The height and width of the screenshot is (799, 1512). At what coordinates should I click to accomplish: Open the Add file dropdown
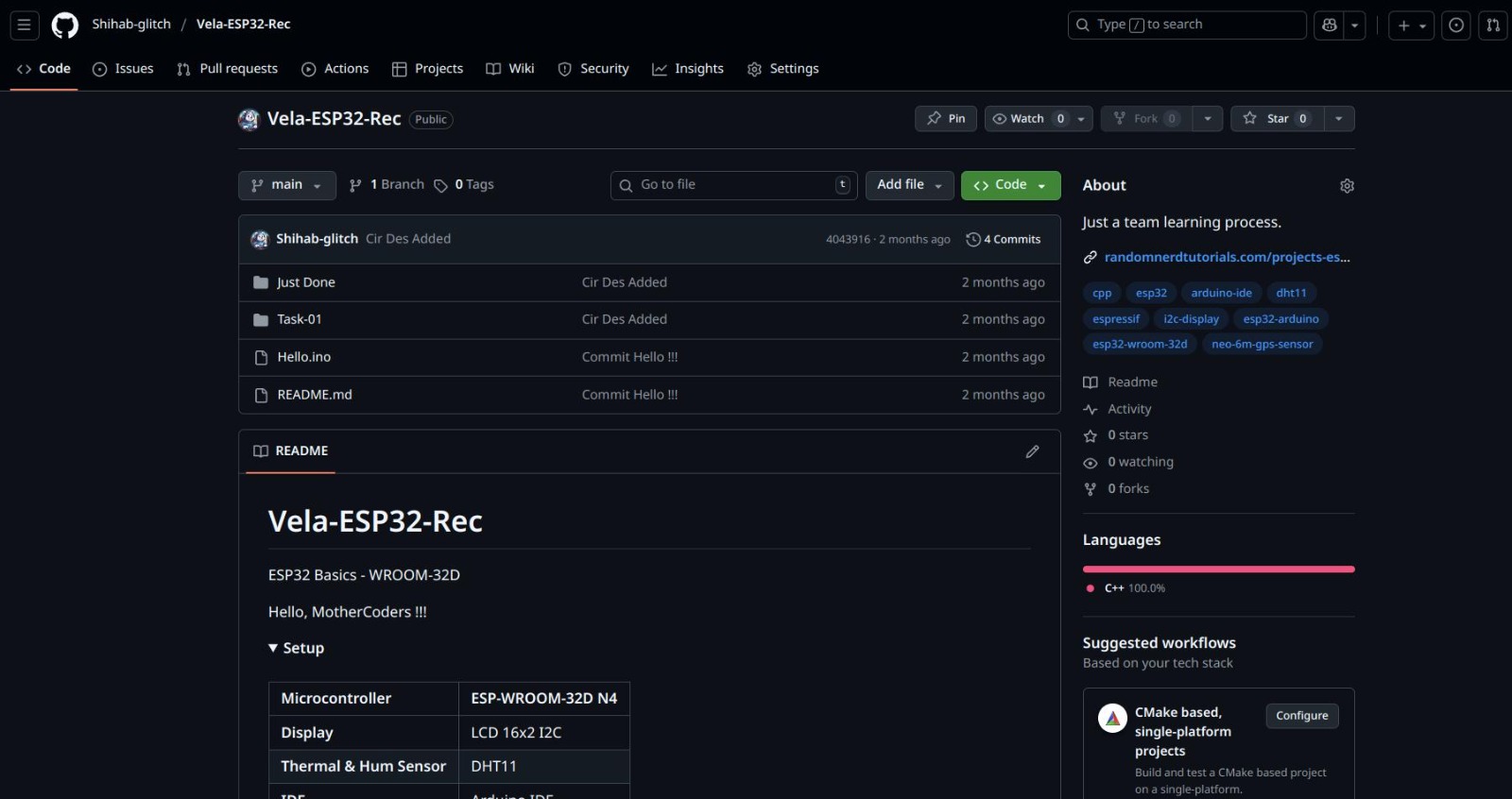point(910,185)
